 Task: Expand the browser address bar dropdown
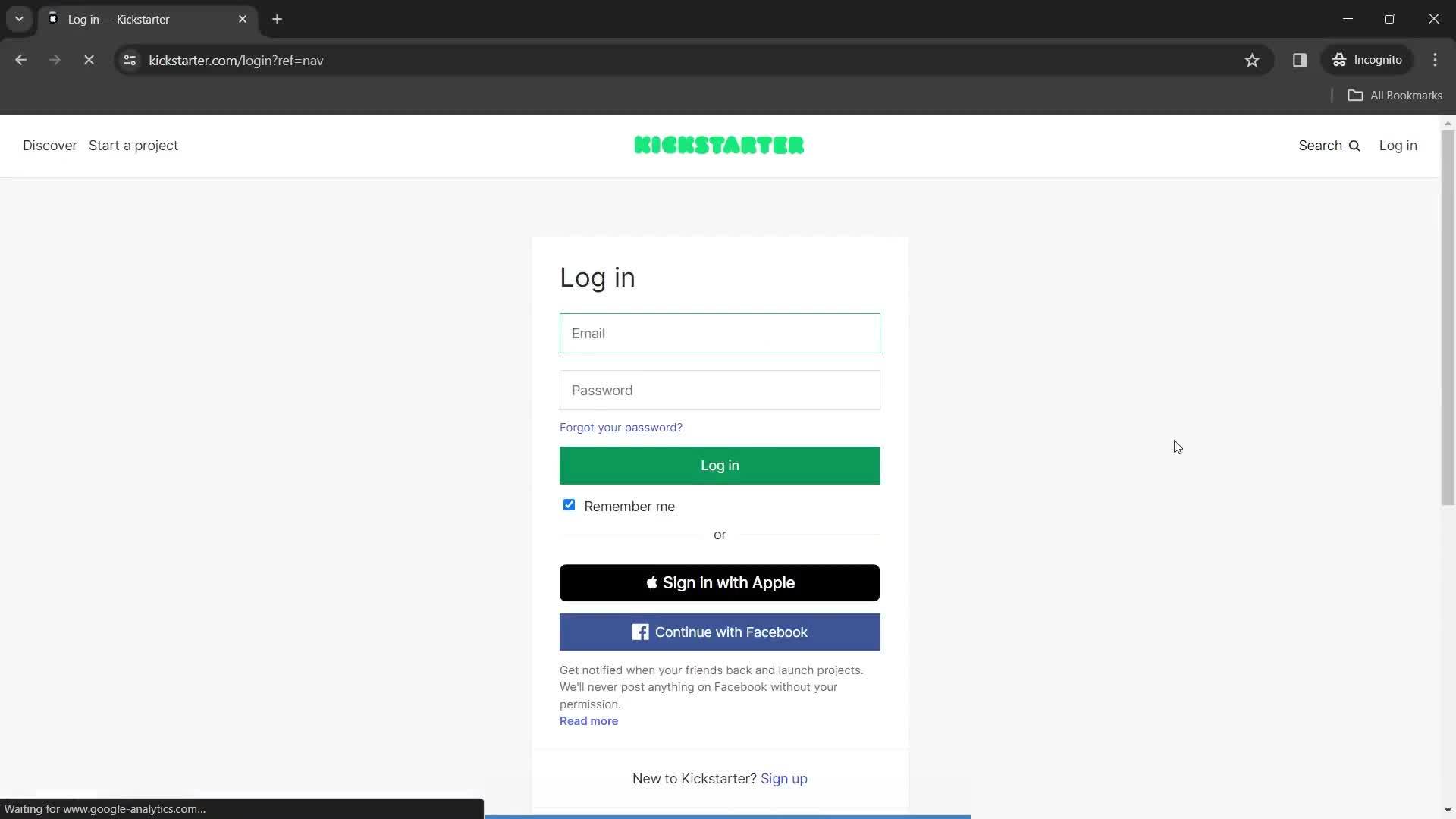[x=18, y=19]
